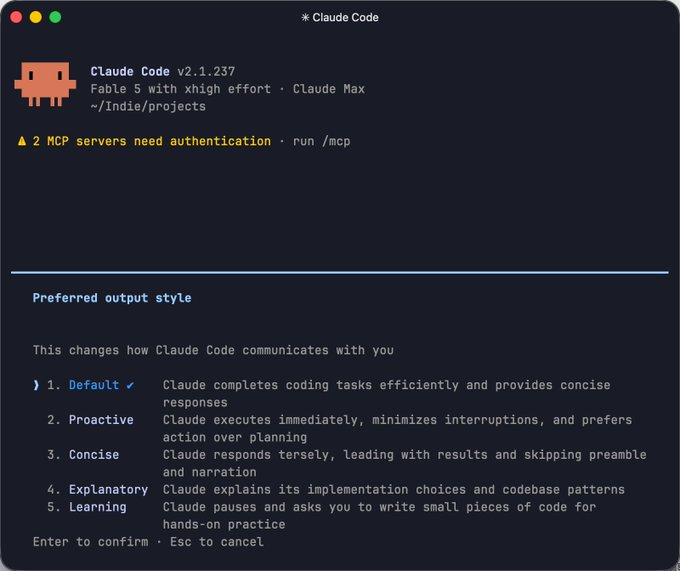Click the Enter to confirm hint
This screenshot has width=680, height=571.
[91, 542]
